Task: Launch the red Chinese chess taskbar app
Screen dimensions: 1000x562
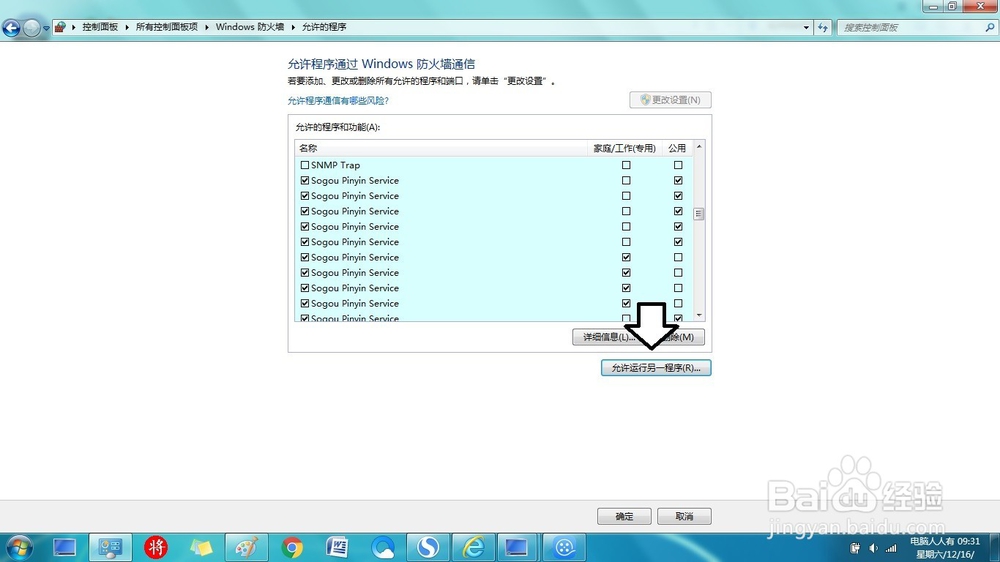Action: pos(156,547)
